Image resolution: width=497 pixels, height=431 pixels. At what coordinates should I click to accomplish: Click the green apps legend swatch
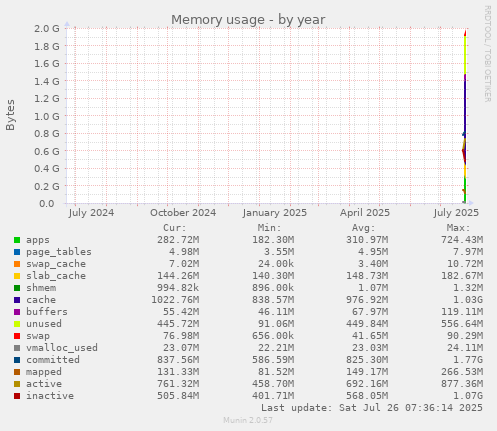pos(17,240)
